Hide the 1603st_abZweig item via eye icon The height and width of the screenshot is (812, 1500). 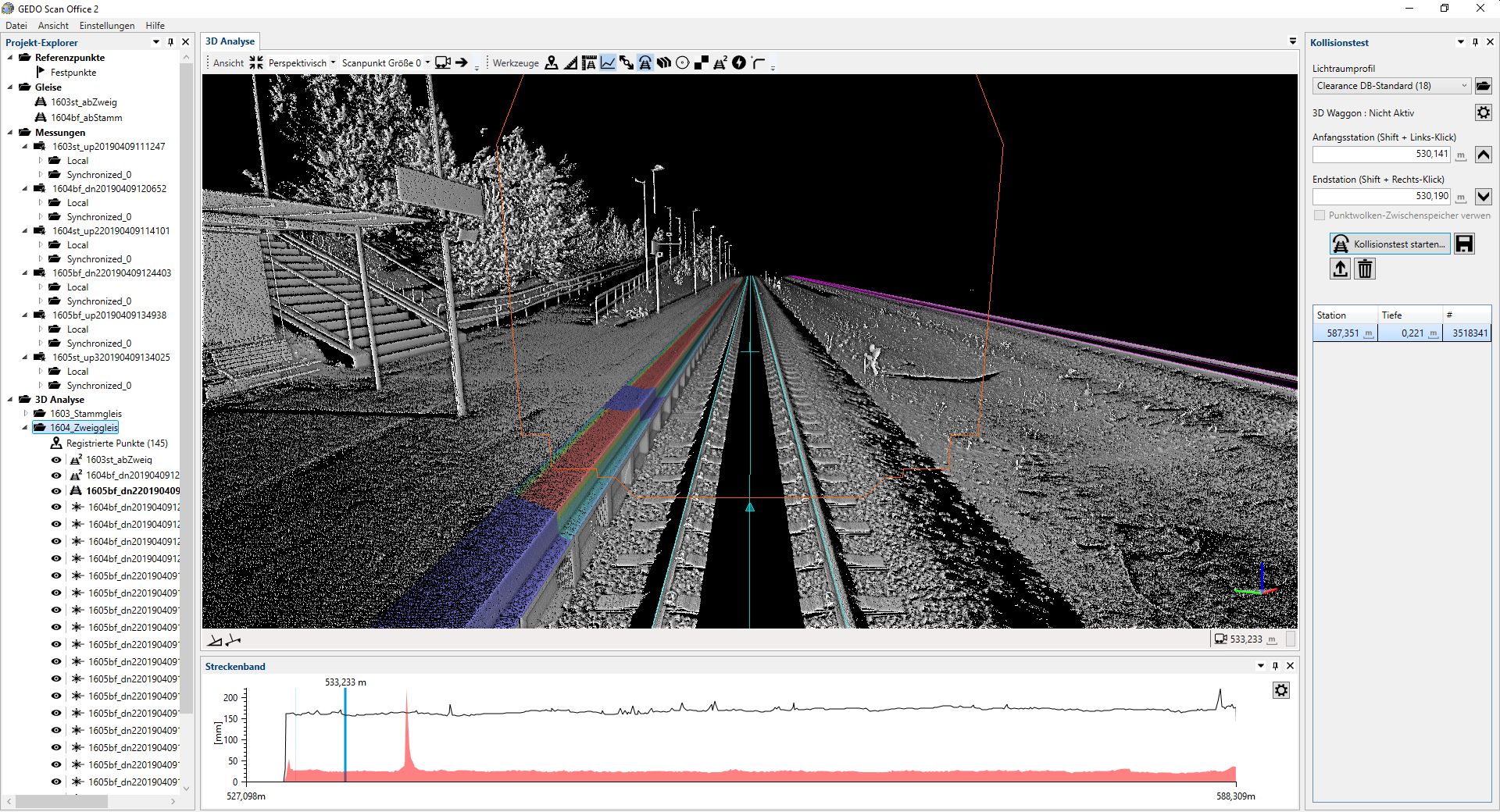tap(56, 460)
